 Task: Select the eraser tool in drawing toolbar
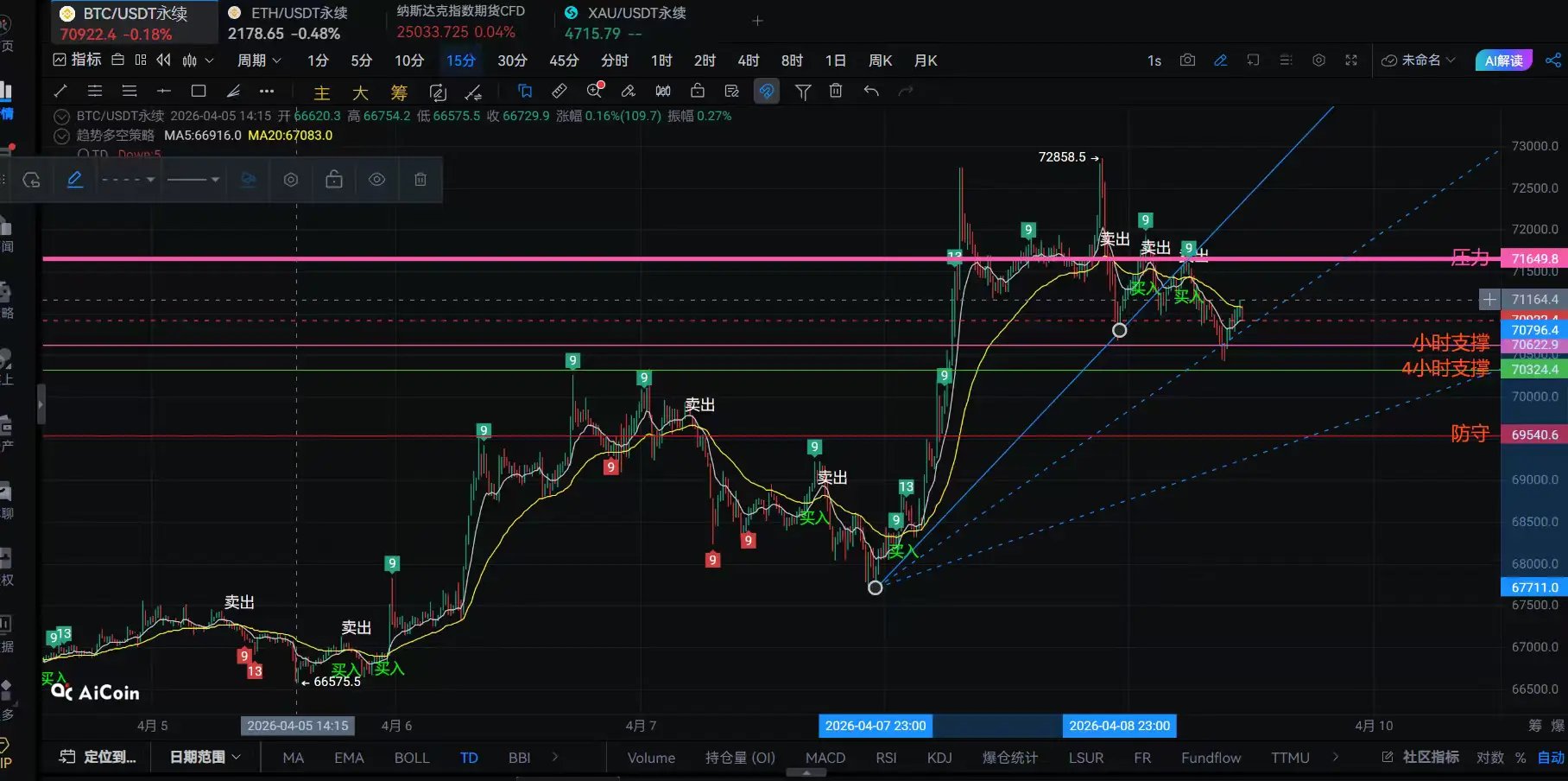629,91
